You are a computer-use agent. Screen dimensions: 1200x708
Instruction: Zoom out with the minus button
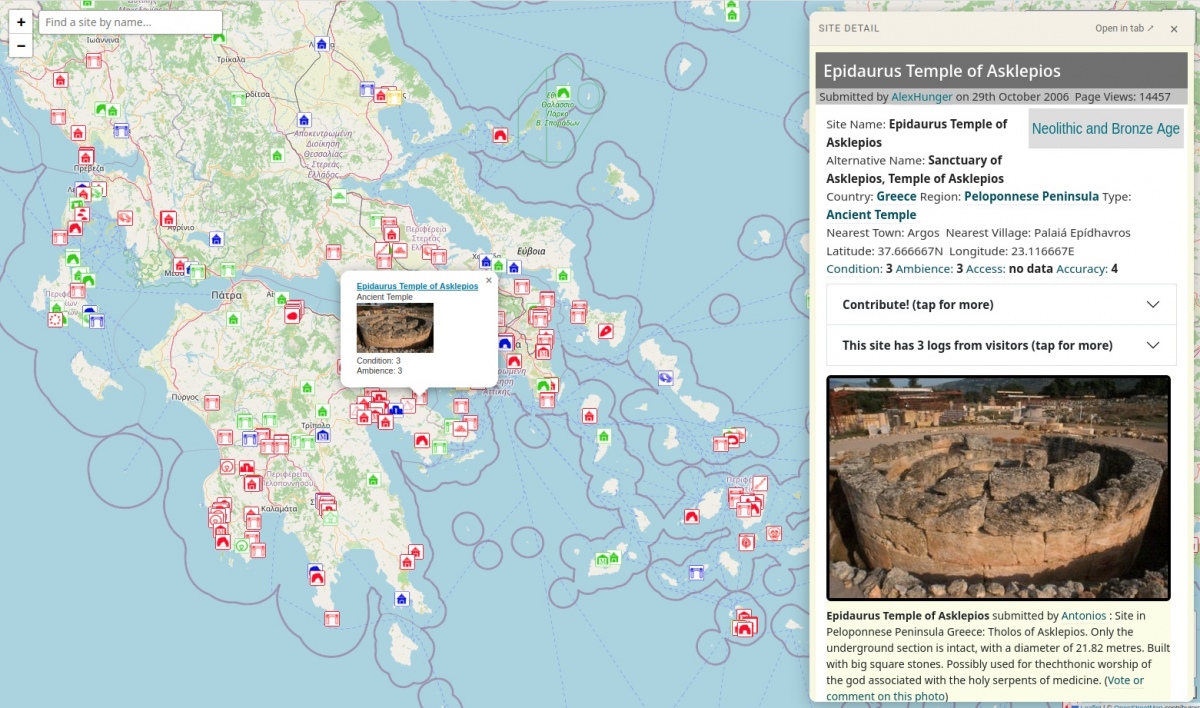tap(21, 46)
